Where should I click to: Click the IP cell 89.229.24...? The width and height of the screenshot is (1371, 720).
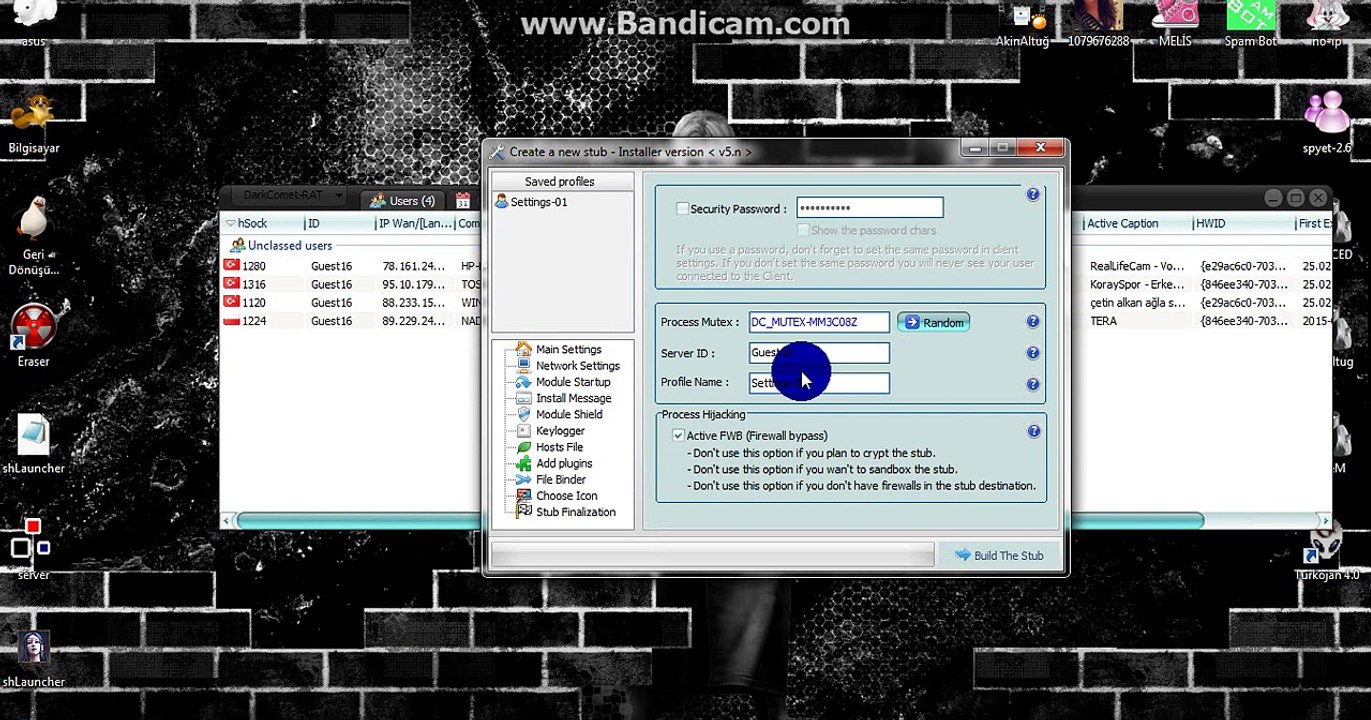click(x=413, y=321)
